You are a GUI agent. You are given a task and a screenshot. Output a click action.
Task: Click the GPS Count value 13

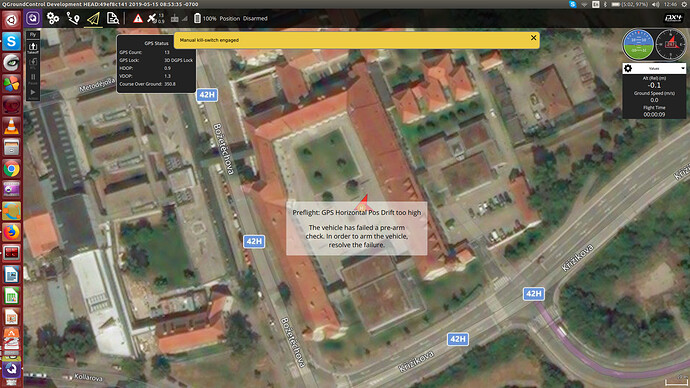(x=167, y=52)
